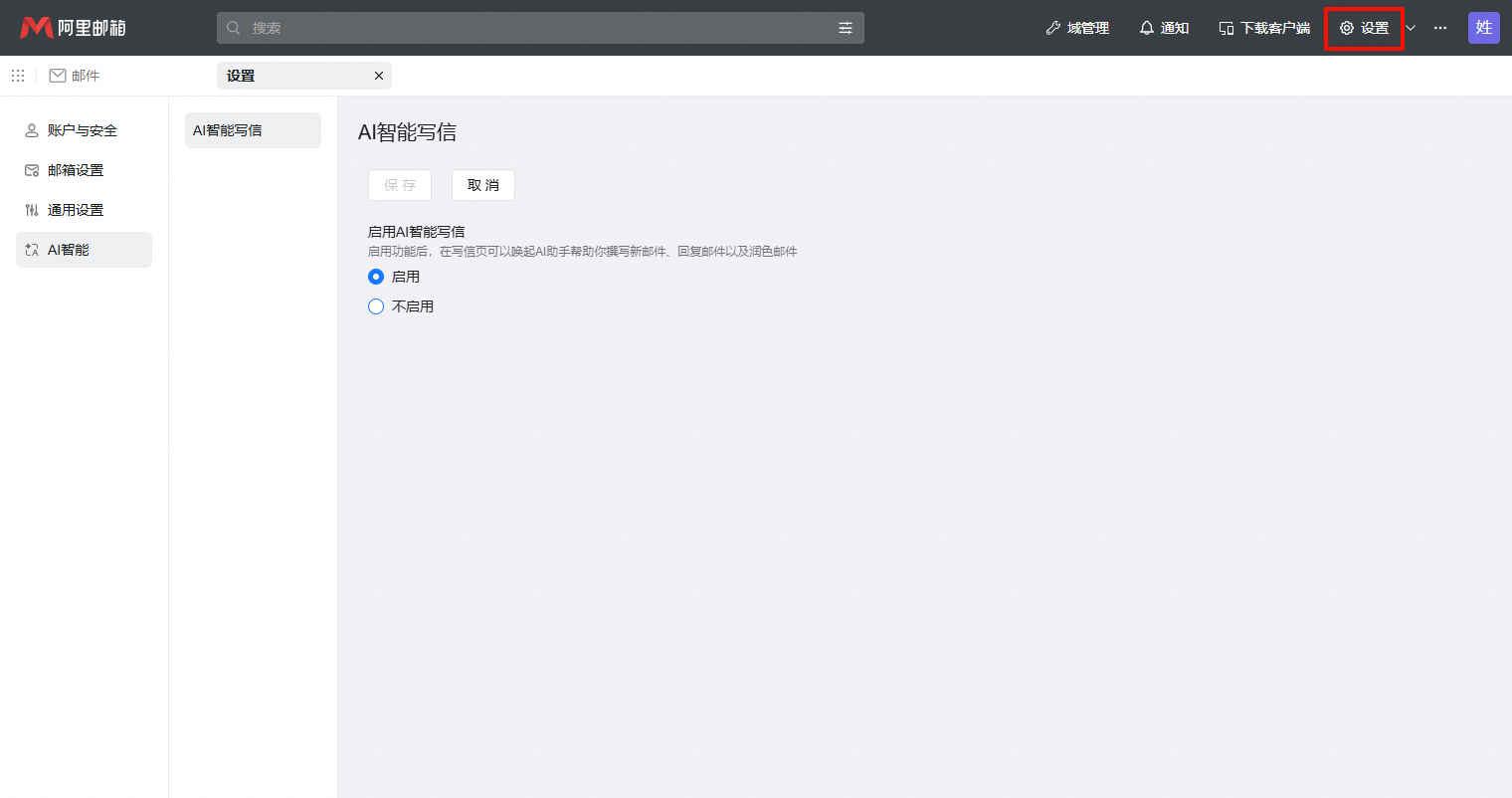This screenshot has width=1512, height=798.
Task: Close the 设置 tab
Action: [x=378, y=76]
